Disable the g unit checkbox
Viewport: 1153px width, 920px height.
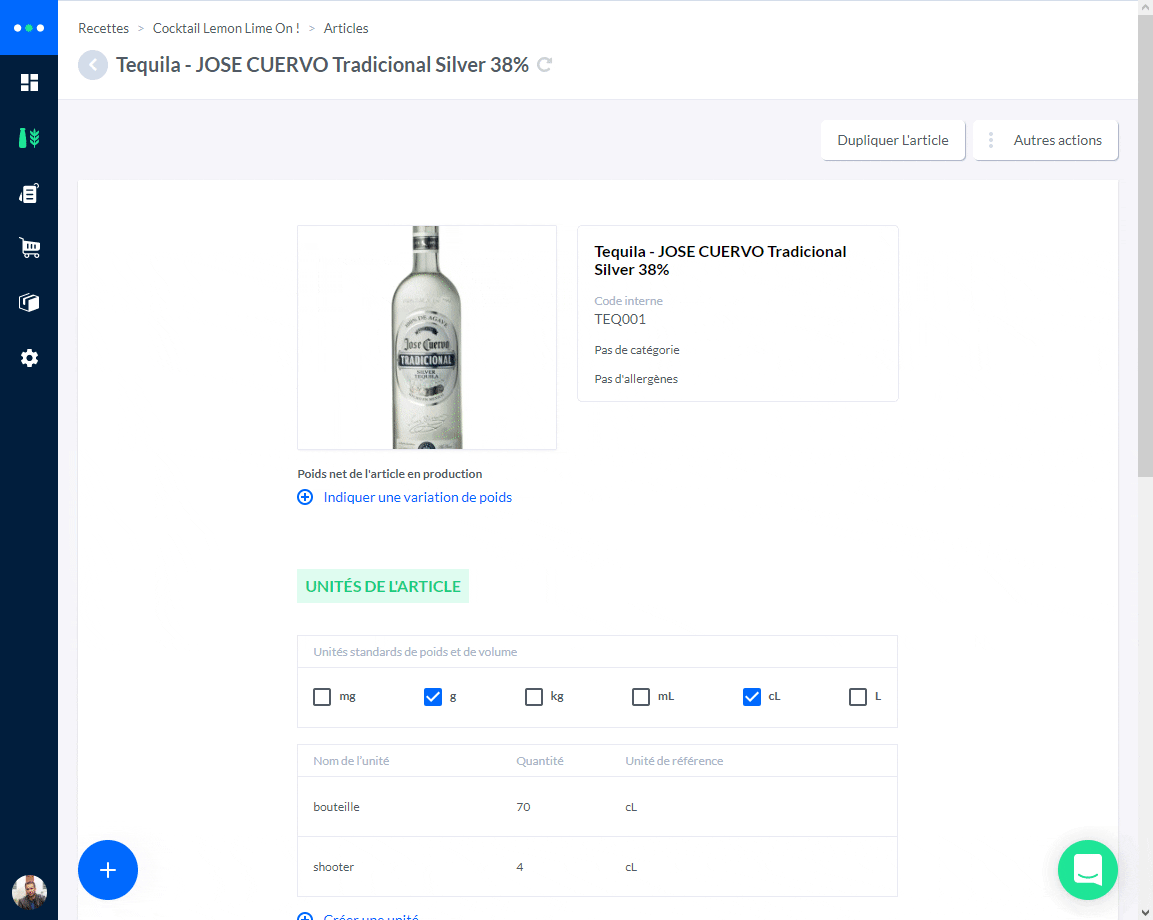pos(431,696)
